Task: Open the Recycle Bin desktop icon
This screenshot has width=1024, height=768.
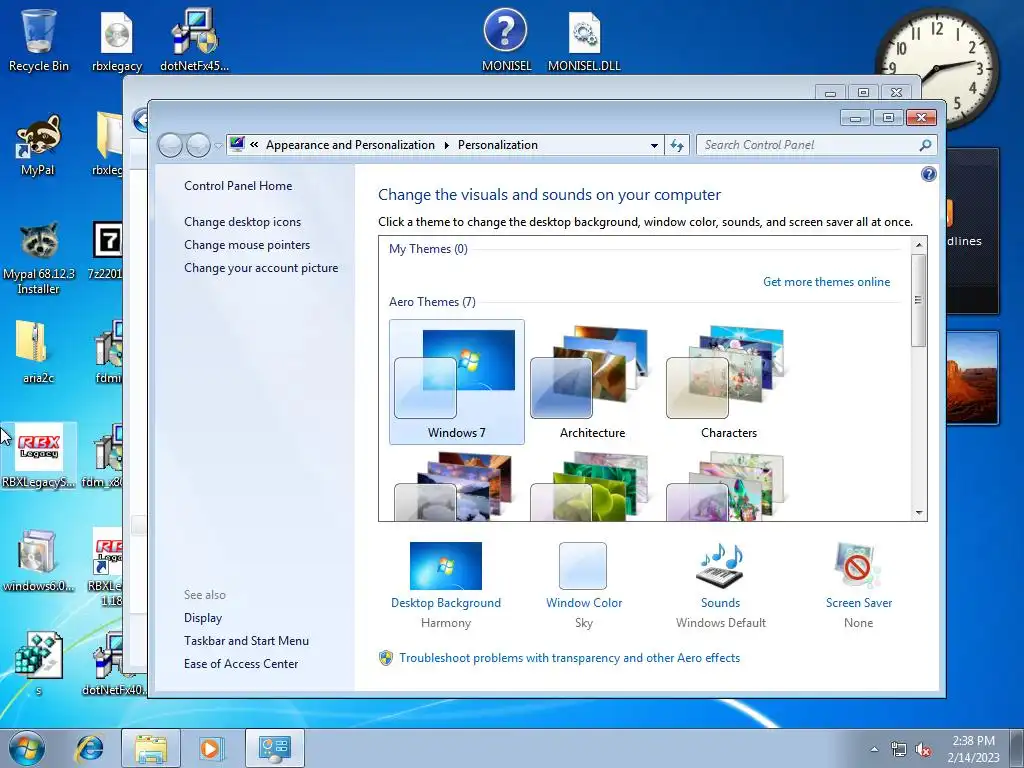Action: 39,39
